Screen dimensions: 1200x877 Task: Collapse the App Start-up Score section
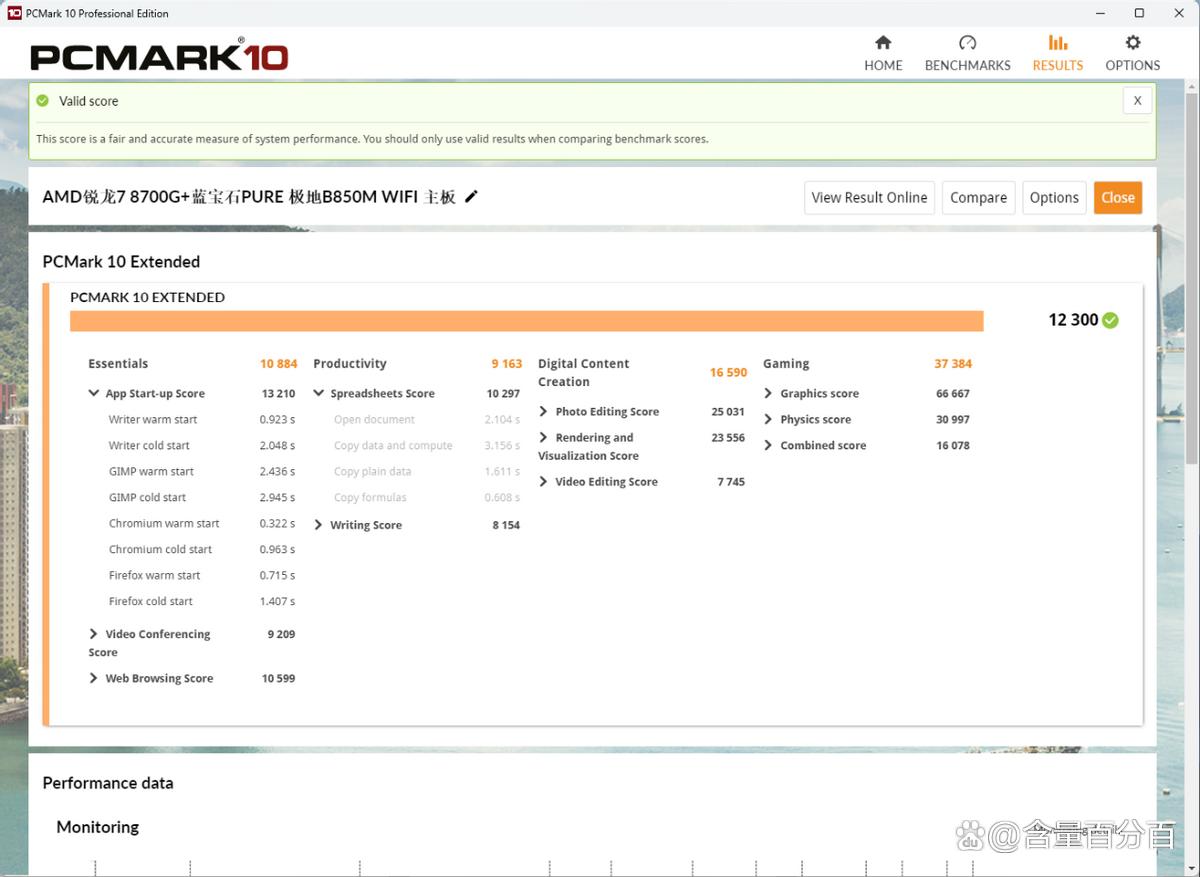click(94, 394)
